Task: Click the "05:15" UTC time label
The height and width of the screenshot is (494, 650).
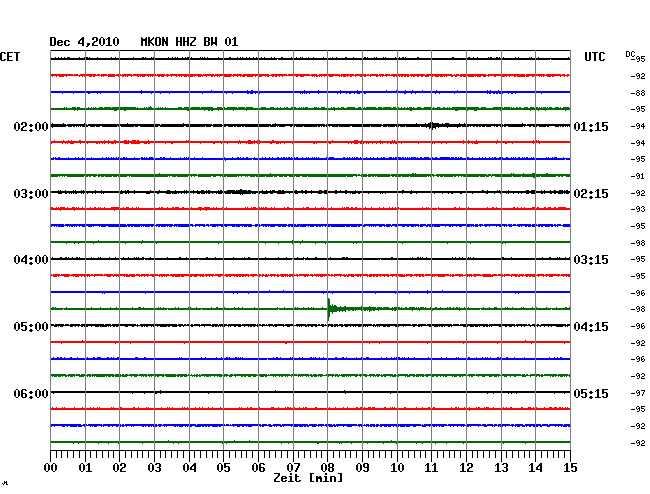Action: click(591, 393)
